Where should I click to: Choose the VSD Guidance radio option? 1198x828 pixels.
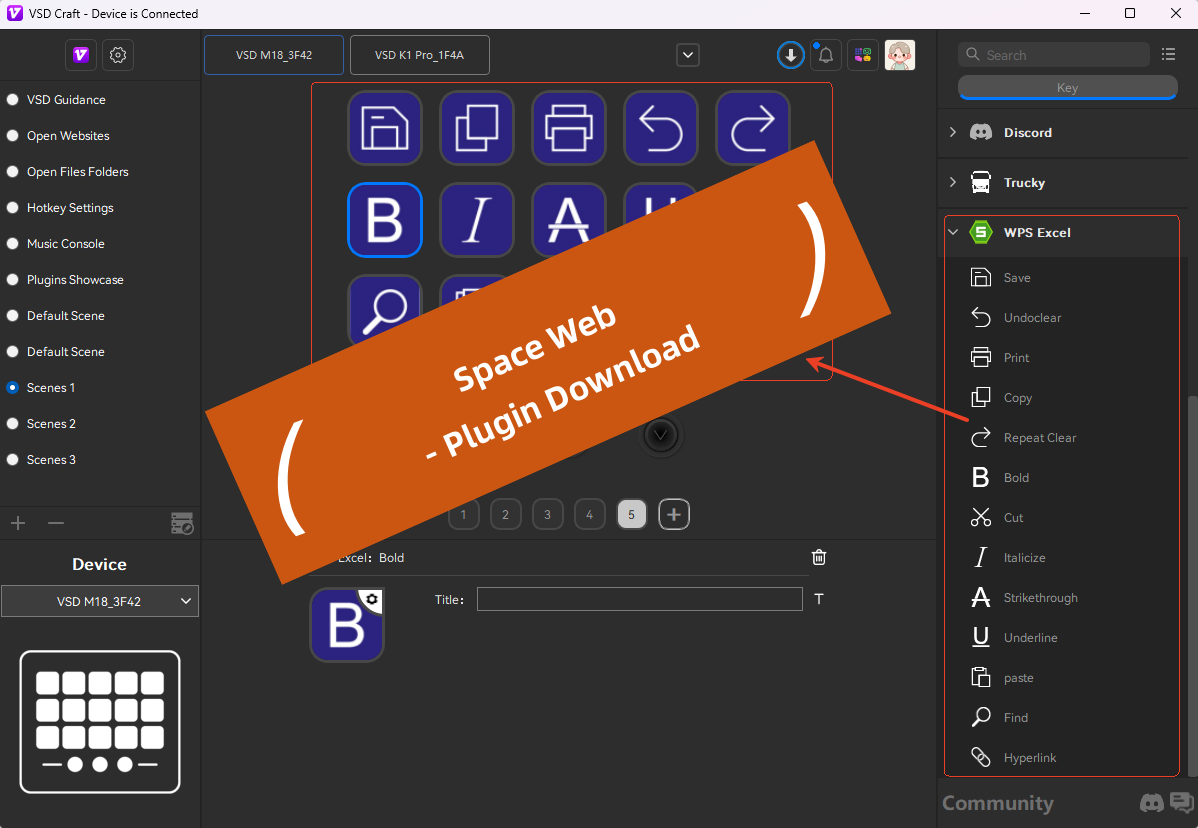click(13, 100)
